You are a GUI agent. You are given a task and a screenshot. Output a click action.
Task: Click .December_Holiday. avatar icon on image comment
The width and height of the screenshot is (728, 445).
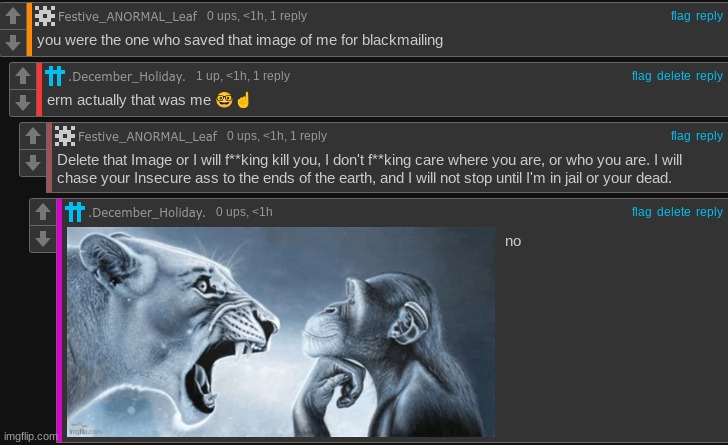tap(75, 212)
